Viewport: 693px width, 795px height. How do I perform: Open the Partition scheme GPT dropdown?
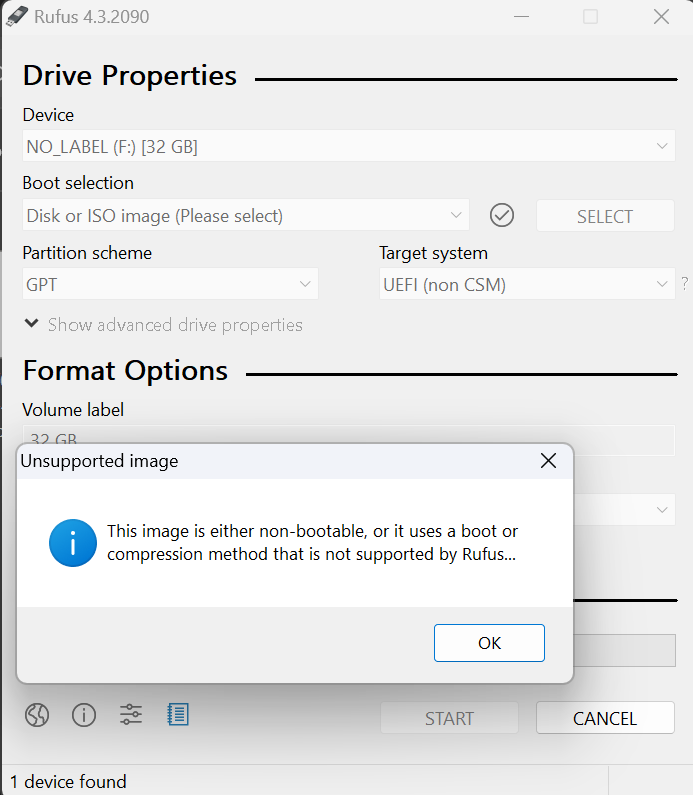170,284
